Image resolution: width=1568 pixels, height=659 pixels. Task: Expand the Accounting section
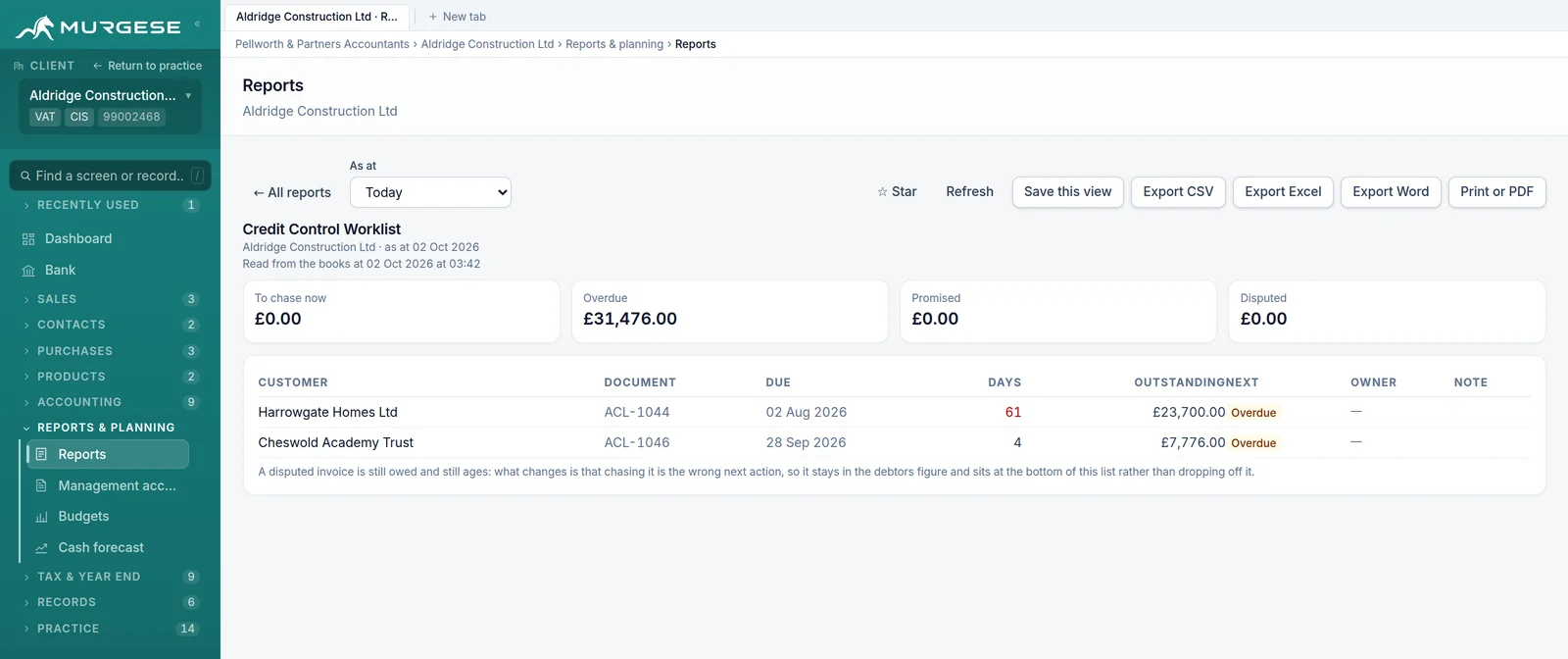(111, 402)
